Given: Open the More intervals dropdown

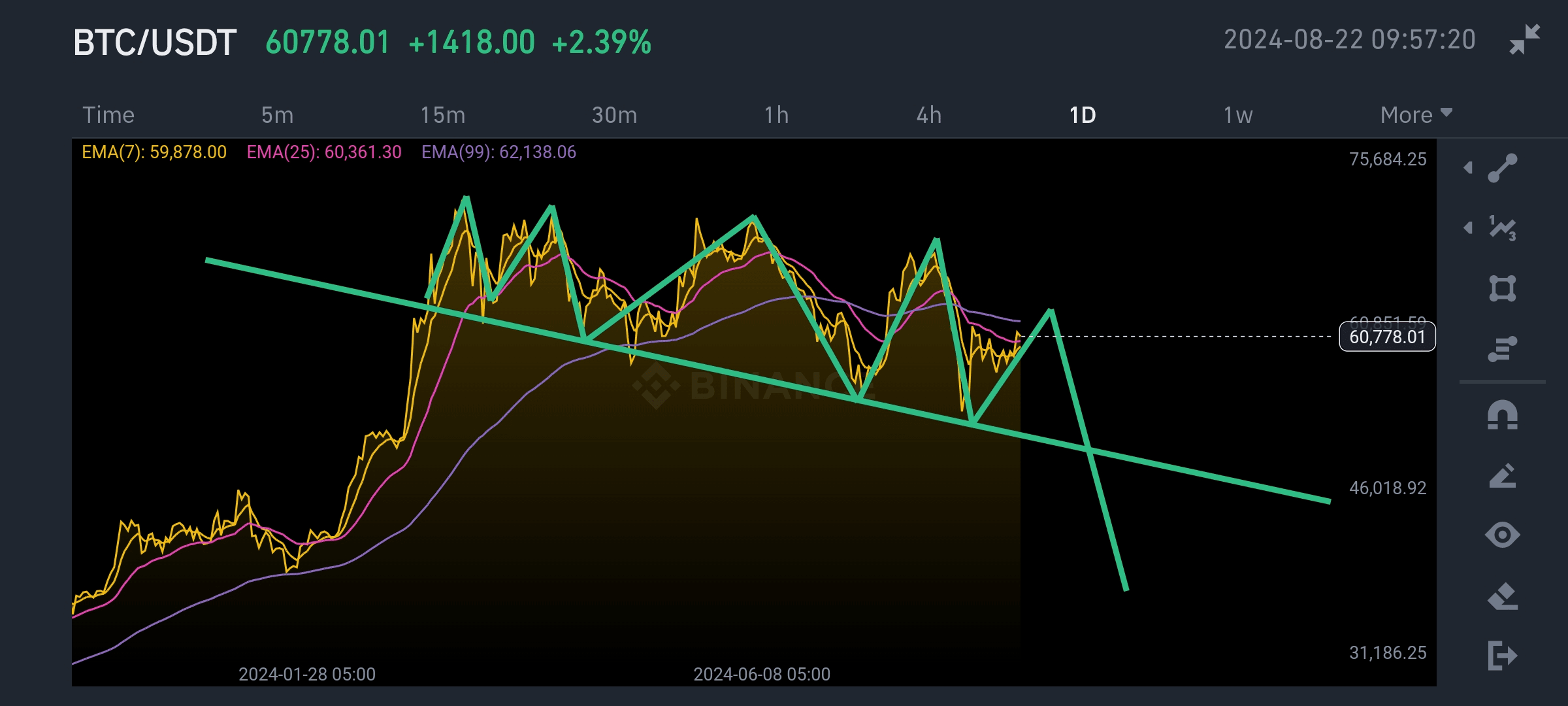Looking at the screenshot, I should pyautogui.click(x=1415, y=115).
